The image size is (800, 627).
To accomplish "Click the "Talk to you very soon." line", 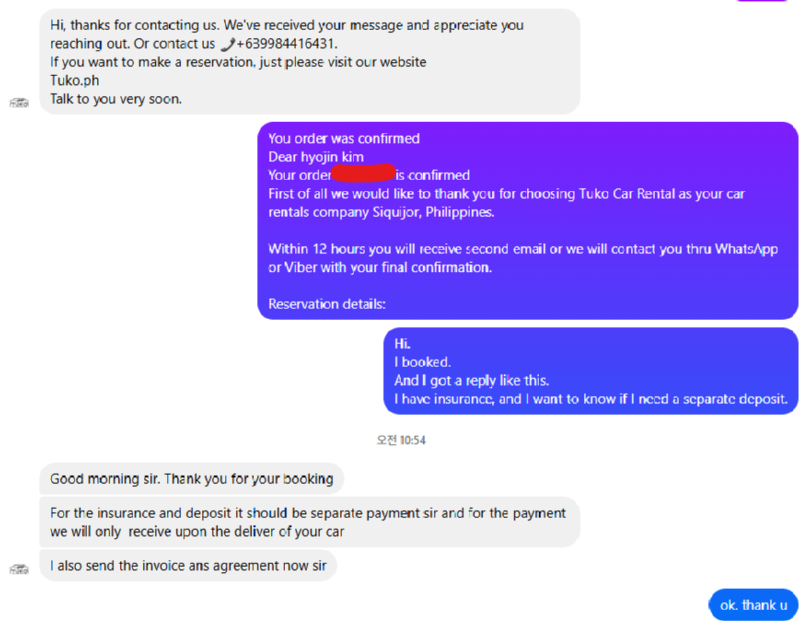I will tap(116, 99).
